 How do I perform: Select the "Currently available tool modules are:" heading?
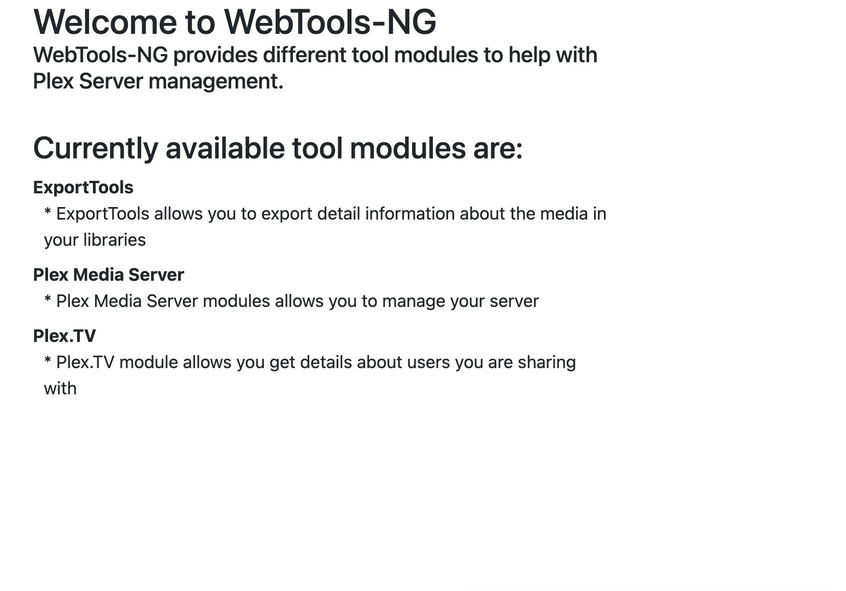277,148
